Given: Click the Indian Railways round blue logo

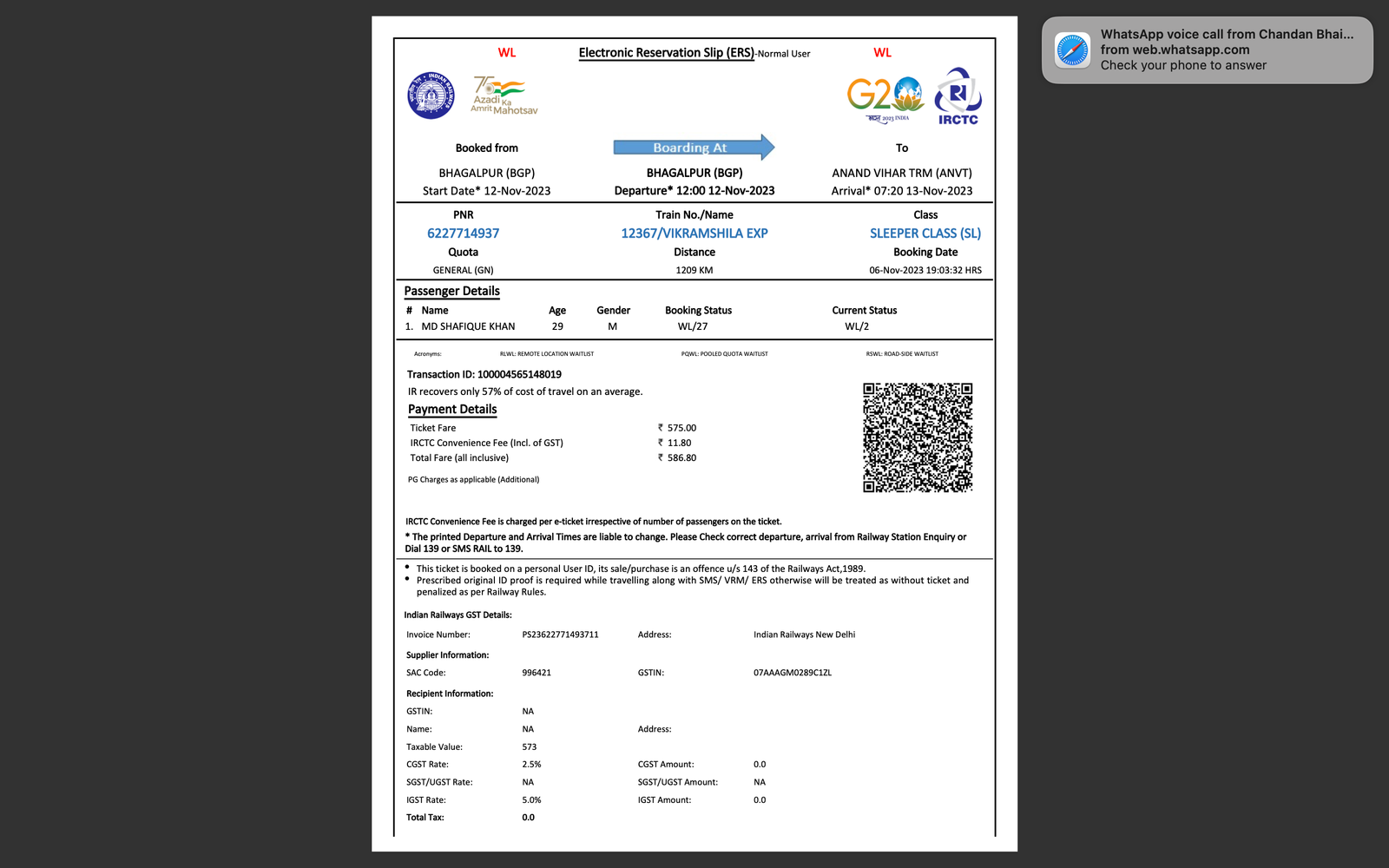Looking at the screenshot, I should point(431,95).
